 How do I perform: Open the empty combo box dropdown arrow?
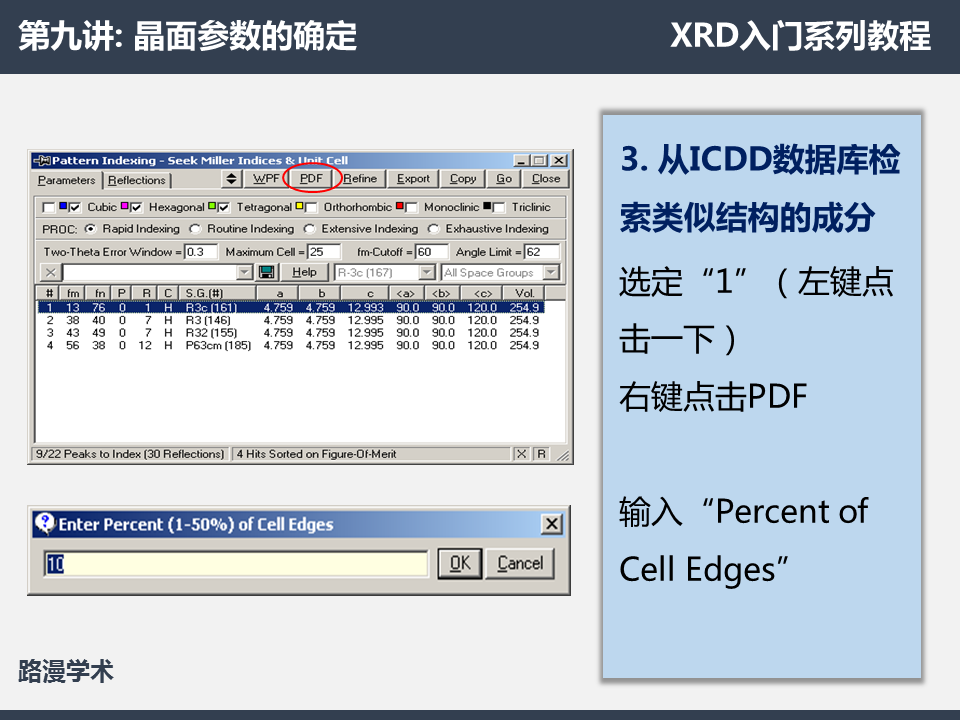pos(244,272)
